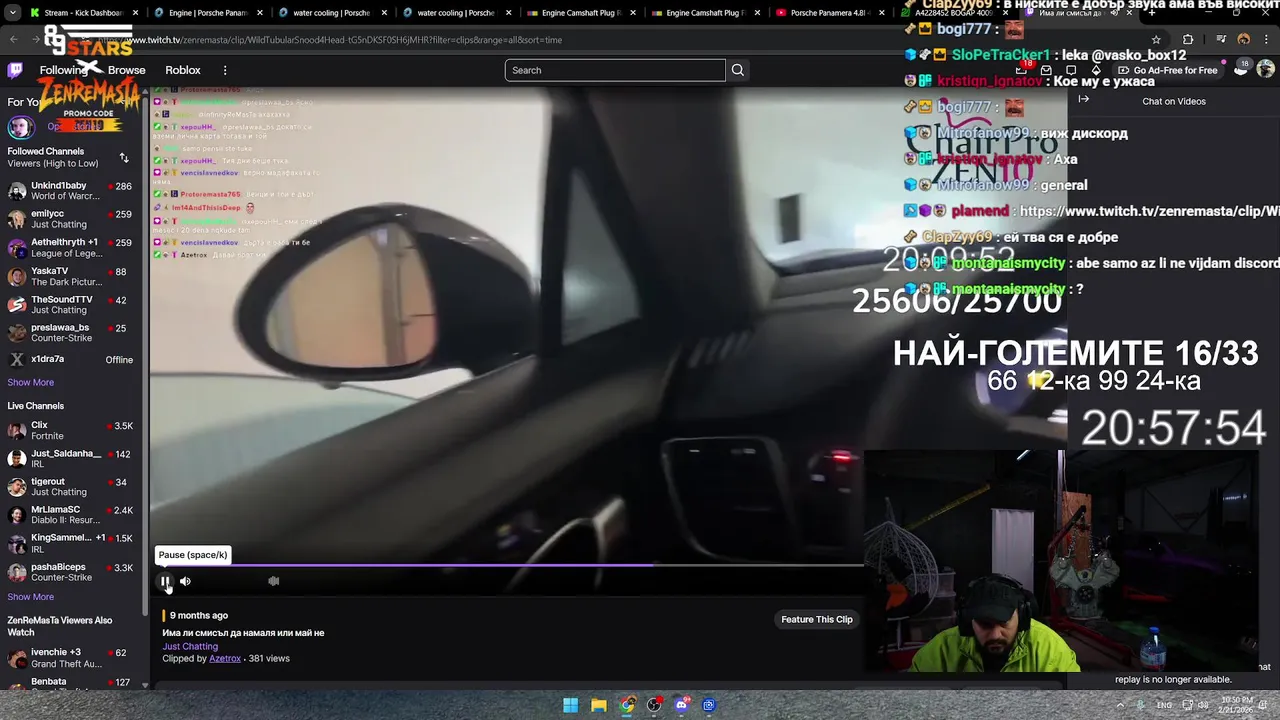Collapse the Chat on Videos panel arrow
Screen dimensions: 1280x720
pos(1083,99)
